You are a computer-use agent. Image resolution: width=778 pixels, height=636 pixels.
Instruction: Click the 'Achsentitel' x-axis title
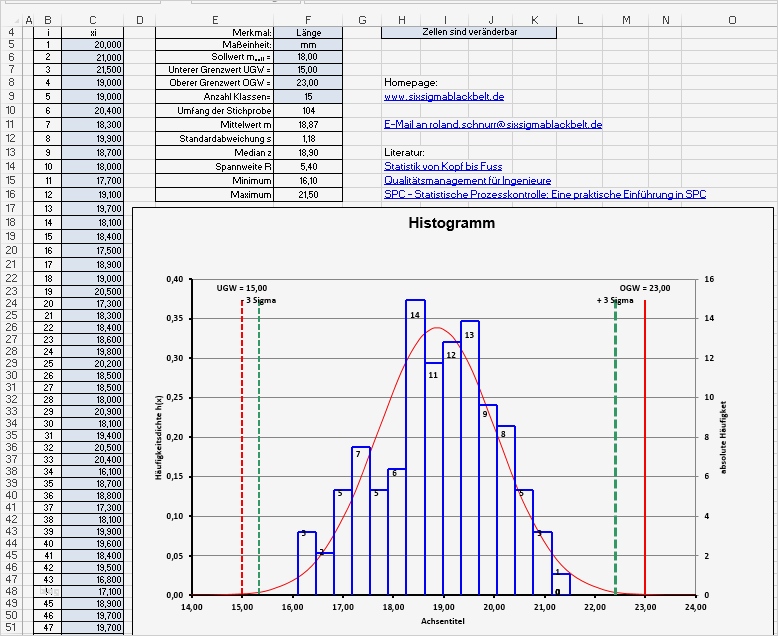point(444,621)
